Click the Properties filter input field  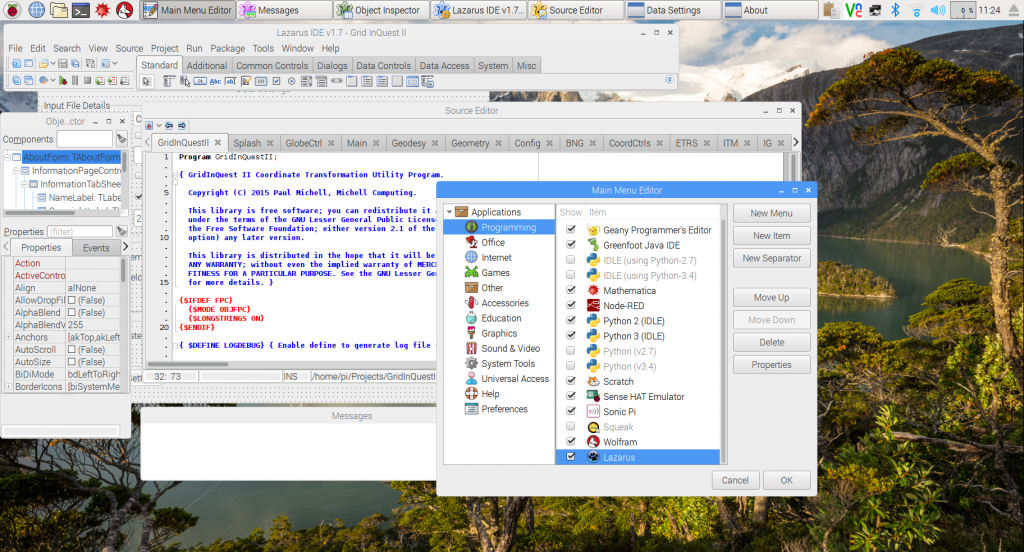80,231
